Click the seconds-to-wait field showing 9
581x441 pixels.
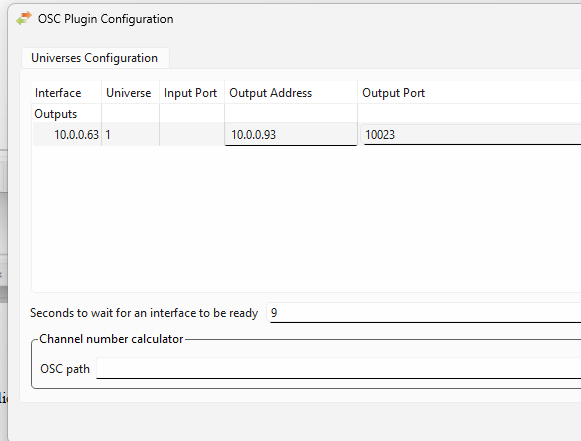tap(424, 313)
